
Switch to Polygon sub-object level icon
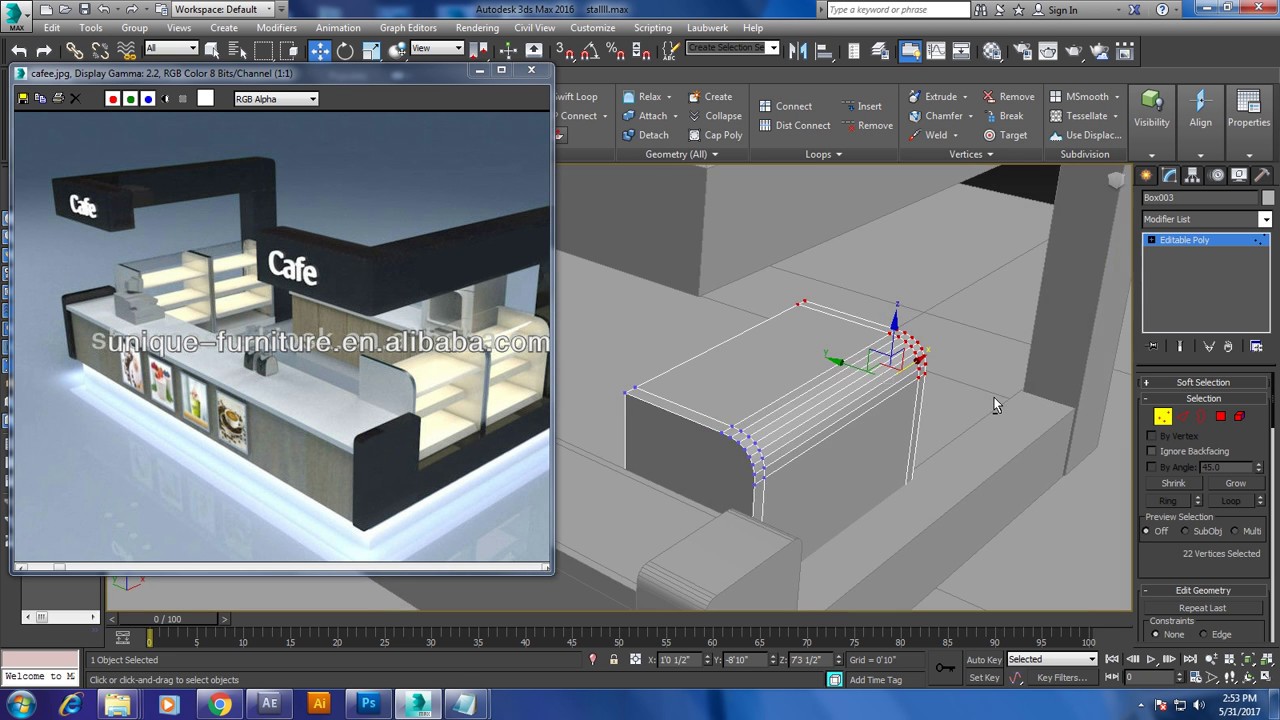click(x=1220, y=417)
